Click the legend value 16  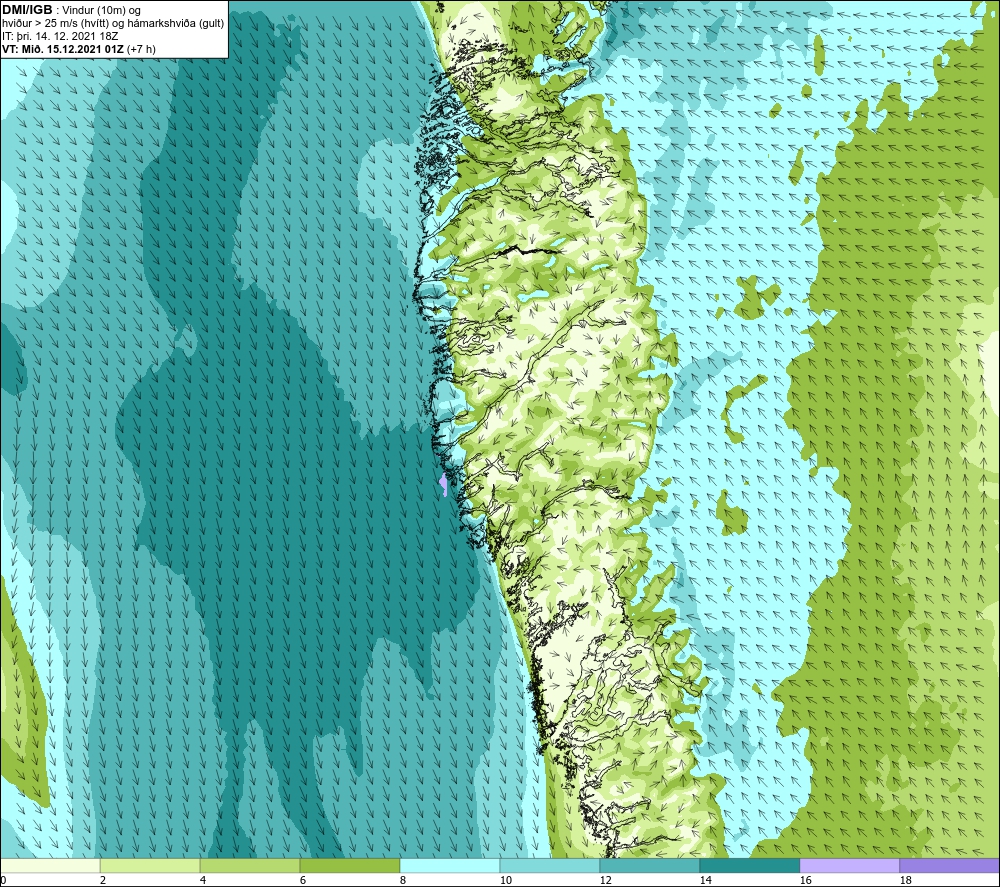point(805,880)
